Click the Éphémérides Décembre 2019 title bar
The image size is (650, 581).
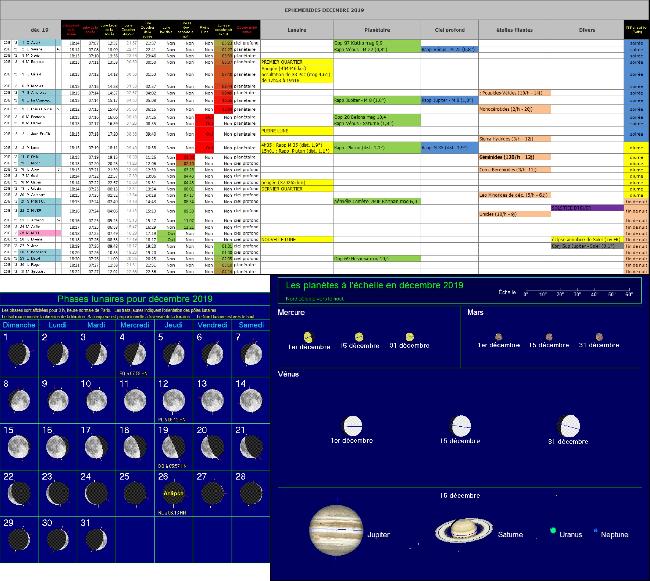[x=325, y=10]
